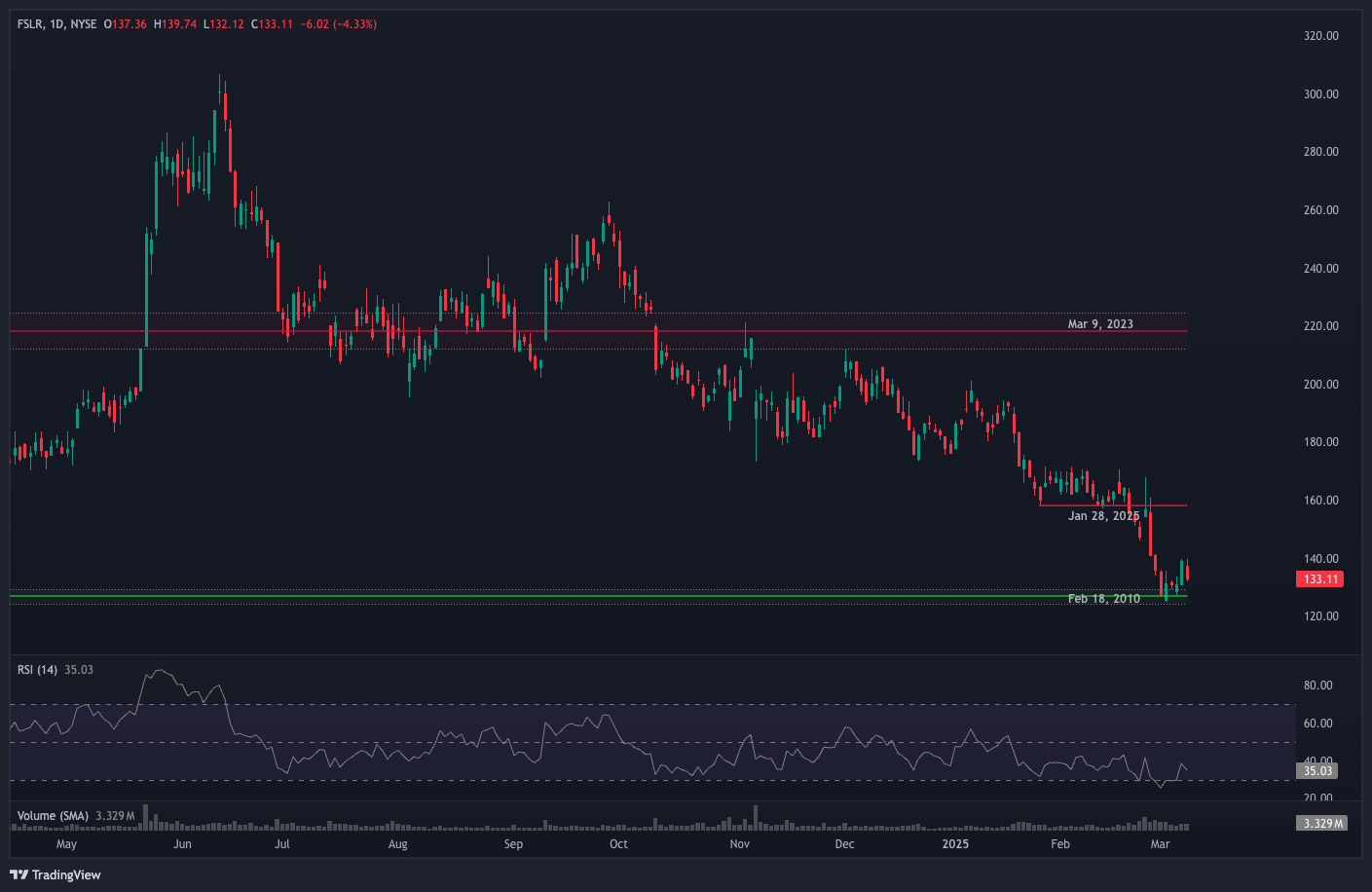Click the 260.00 price axis label
Screen dimensions: 1372x892
tap(1320, 210)
